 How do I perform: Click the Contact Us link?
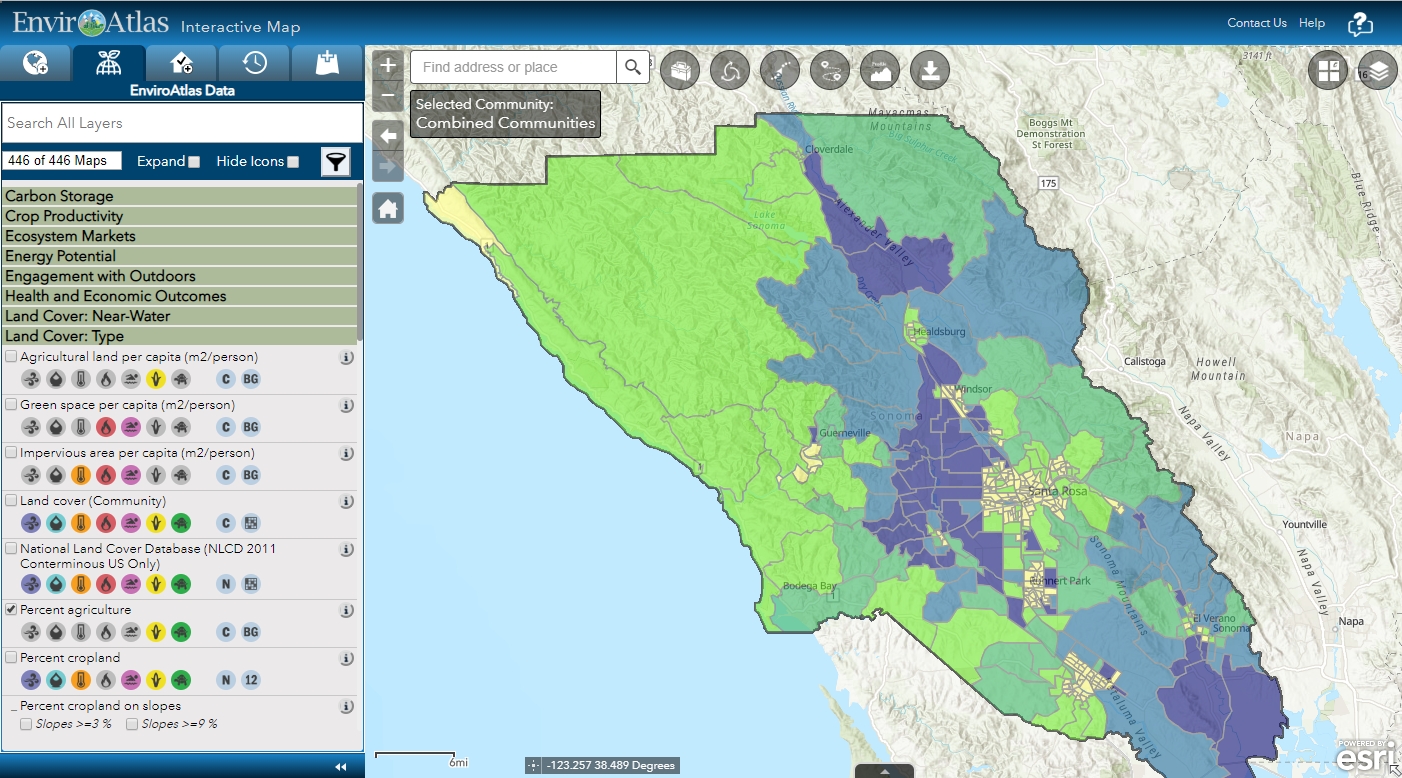click(x=1256, y=22)
